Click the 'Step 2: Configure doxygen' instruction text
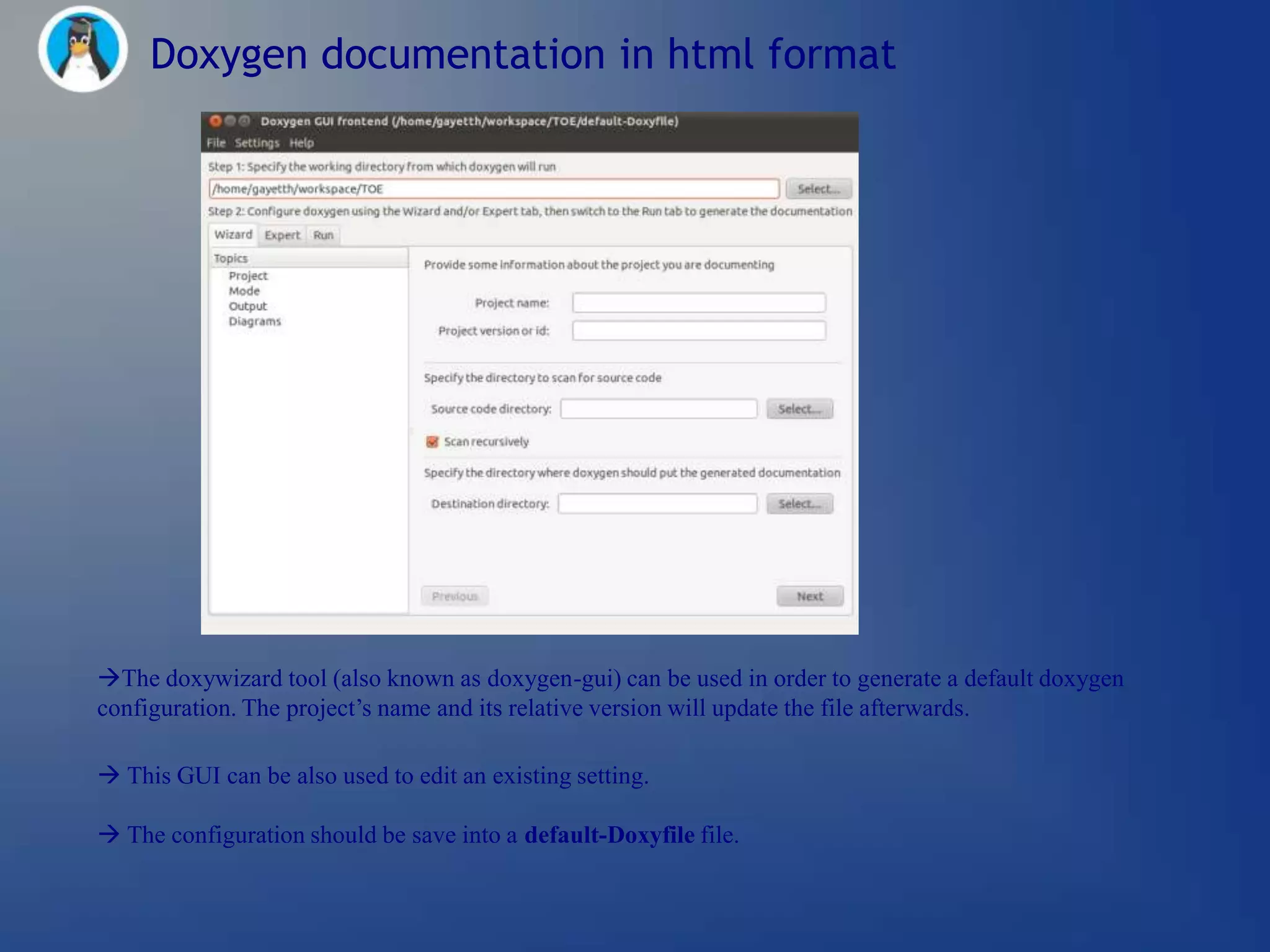This screenshot has height=952, width=1270. [530, 211]
